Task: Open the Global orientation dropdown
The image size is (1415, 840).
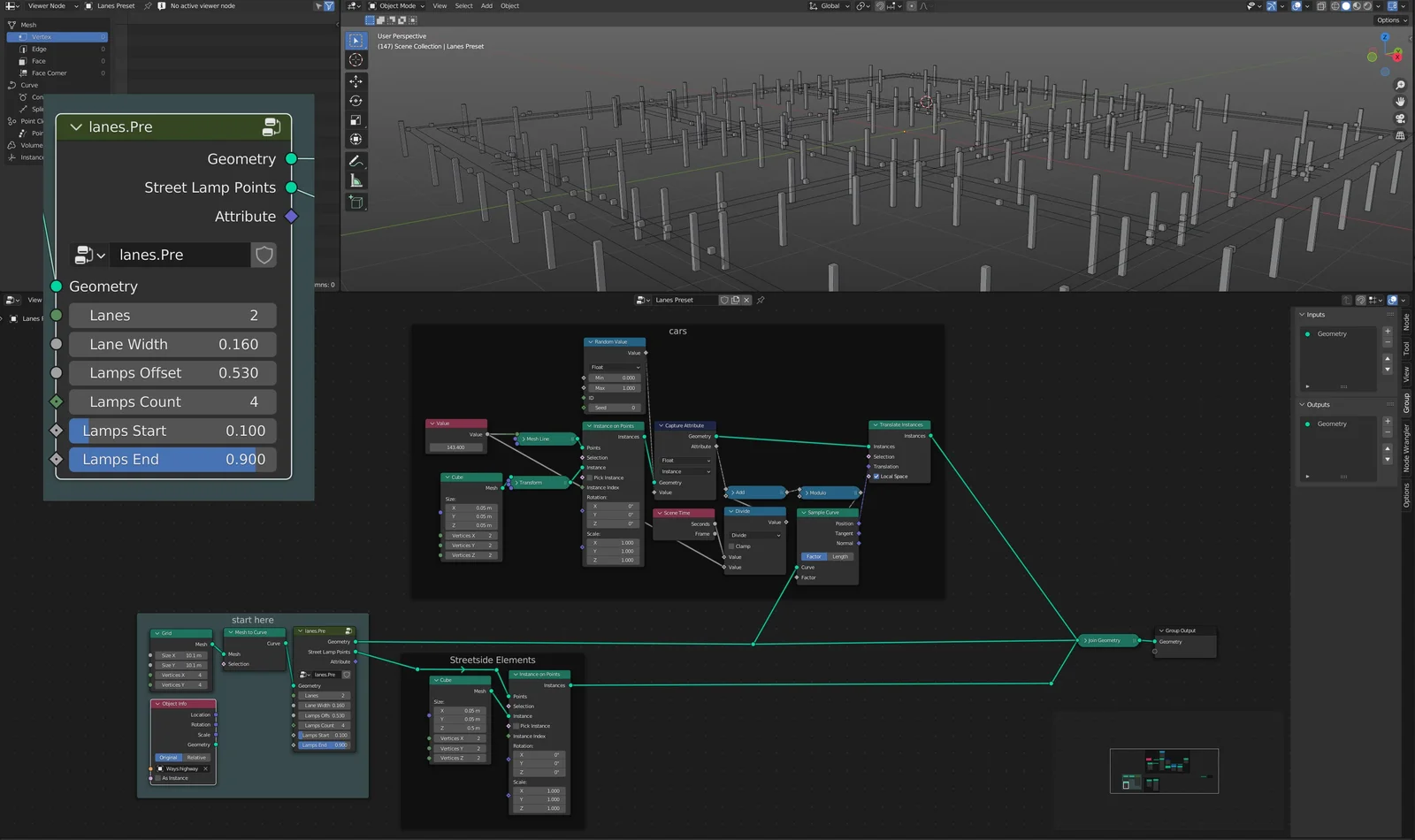Action: [x=830, y=6]
